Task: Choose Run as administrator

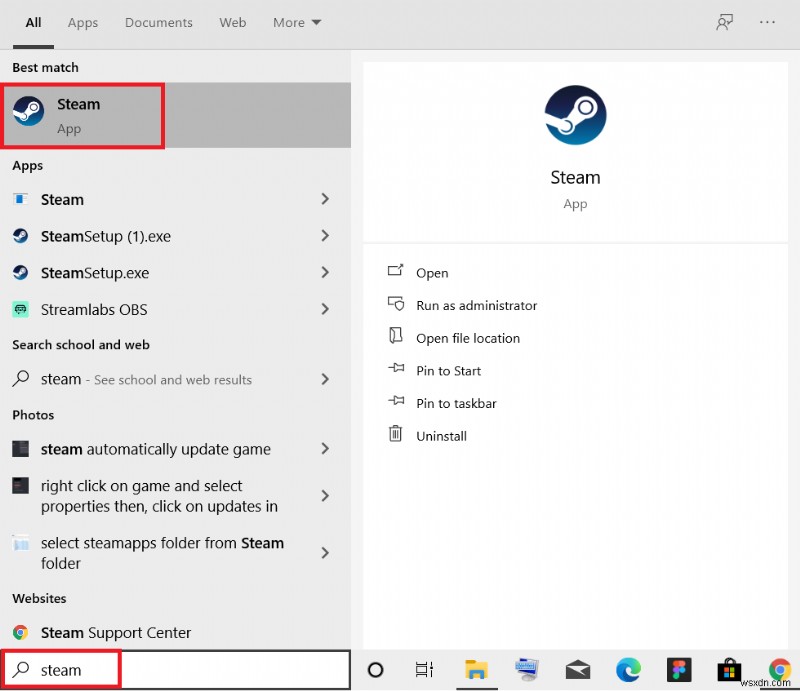Action: point(477,306)
